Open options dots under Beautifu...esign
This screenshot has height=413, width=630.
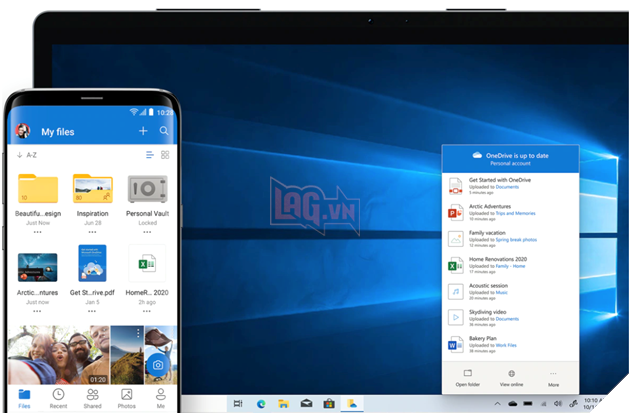click(x=37, y=232)
